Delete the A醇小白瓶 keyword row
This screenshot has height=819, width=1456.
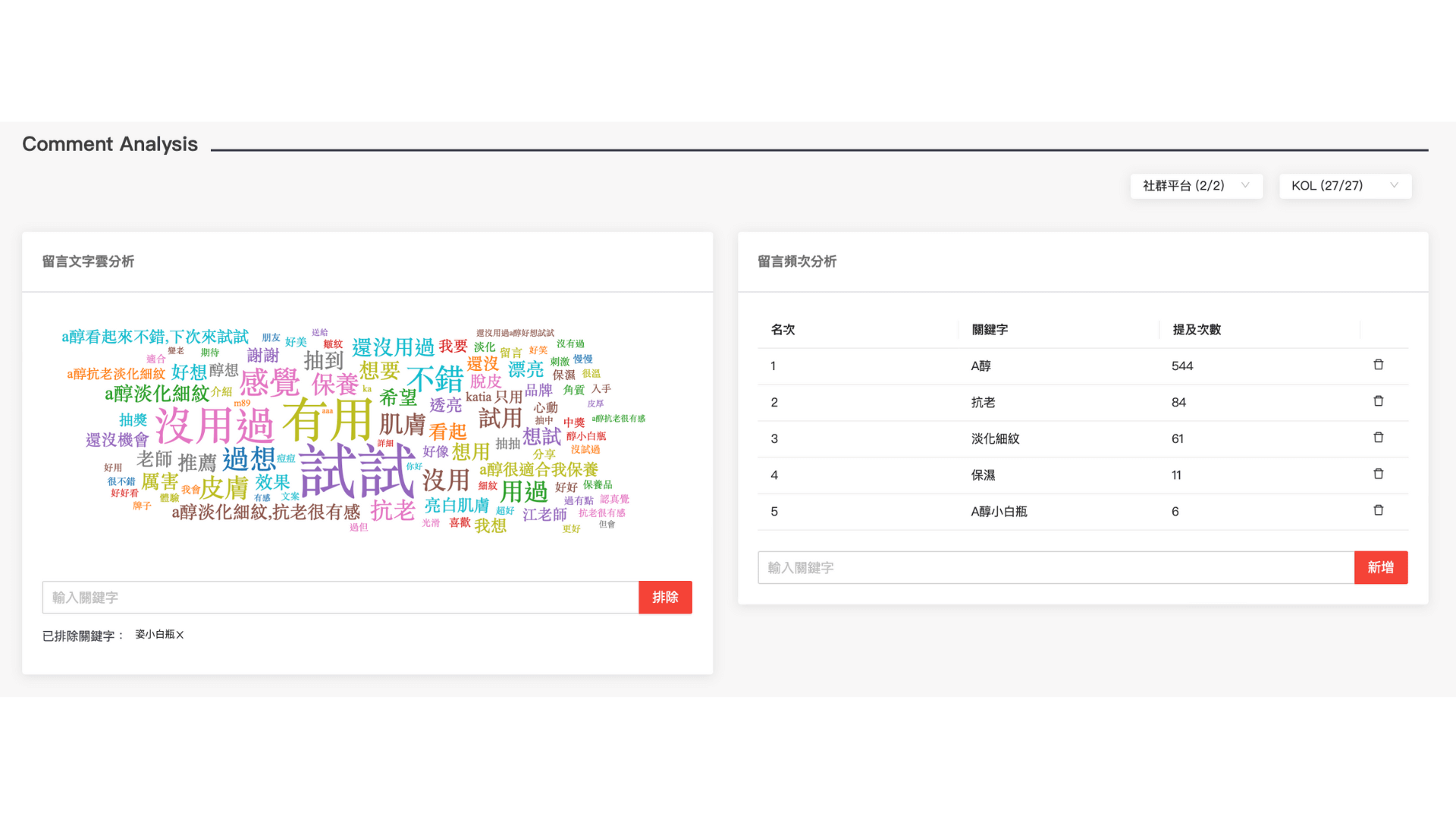[x=1378, y=510]
